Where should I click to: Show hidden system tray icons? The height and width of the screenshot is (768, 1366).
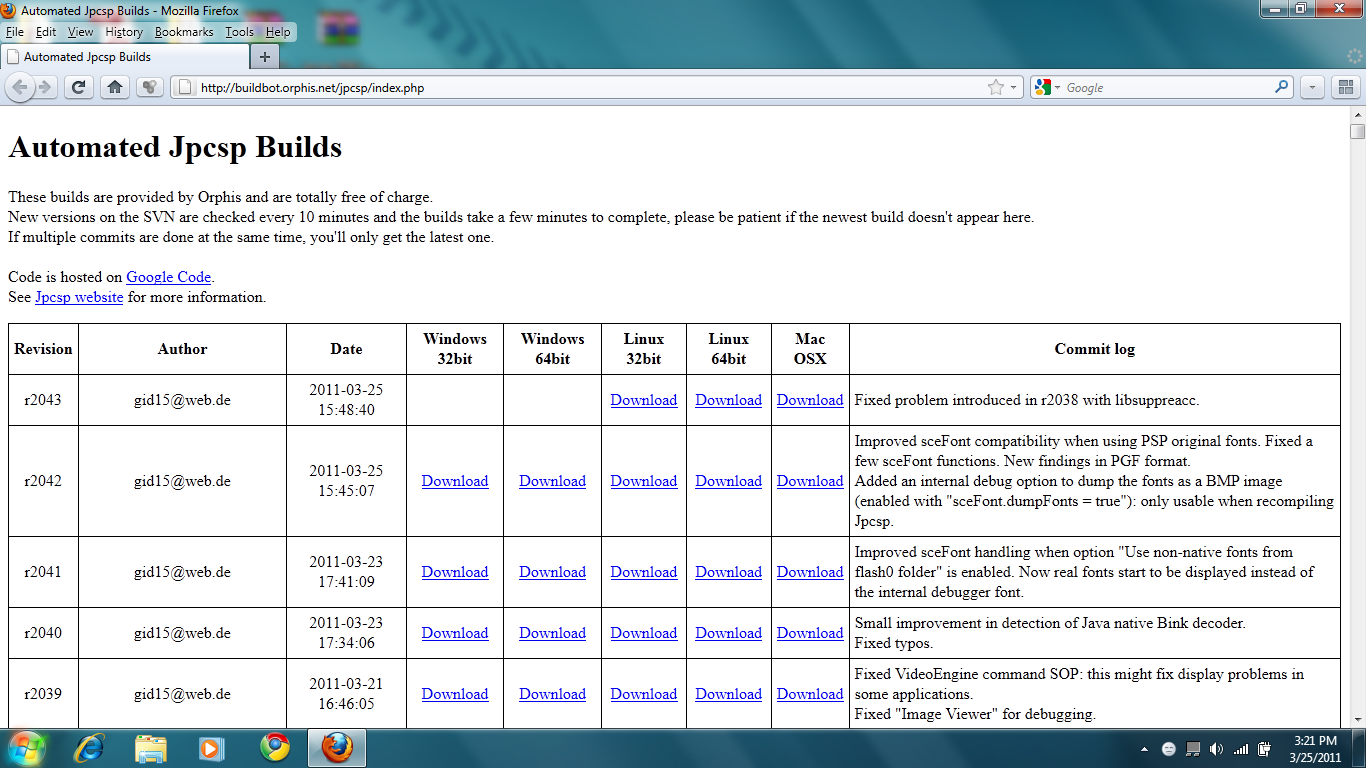1144,749
